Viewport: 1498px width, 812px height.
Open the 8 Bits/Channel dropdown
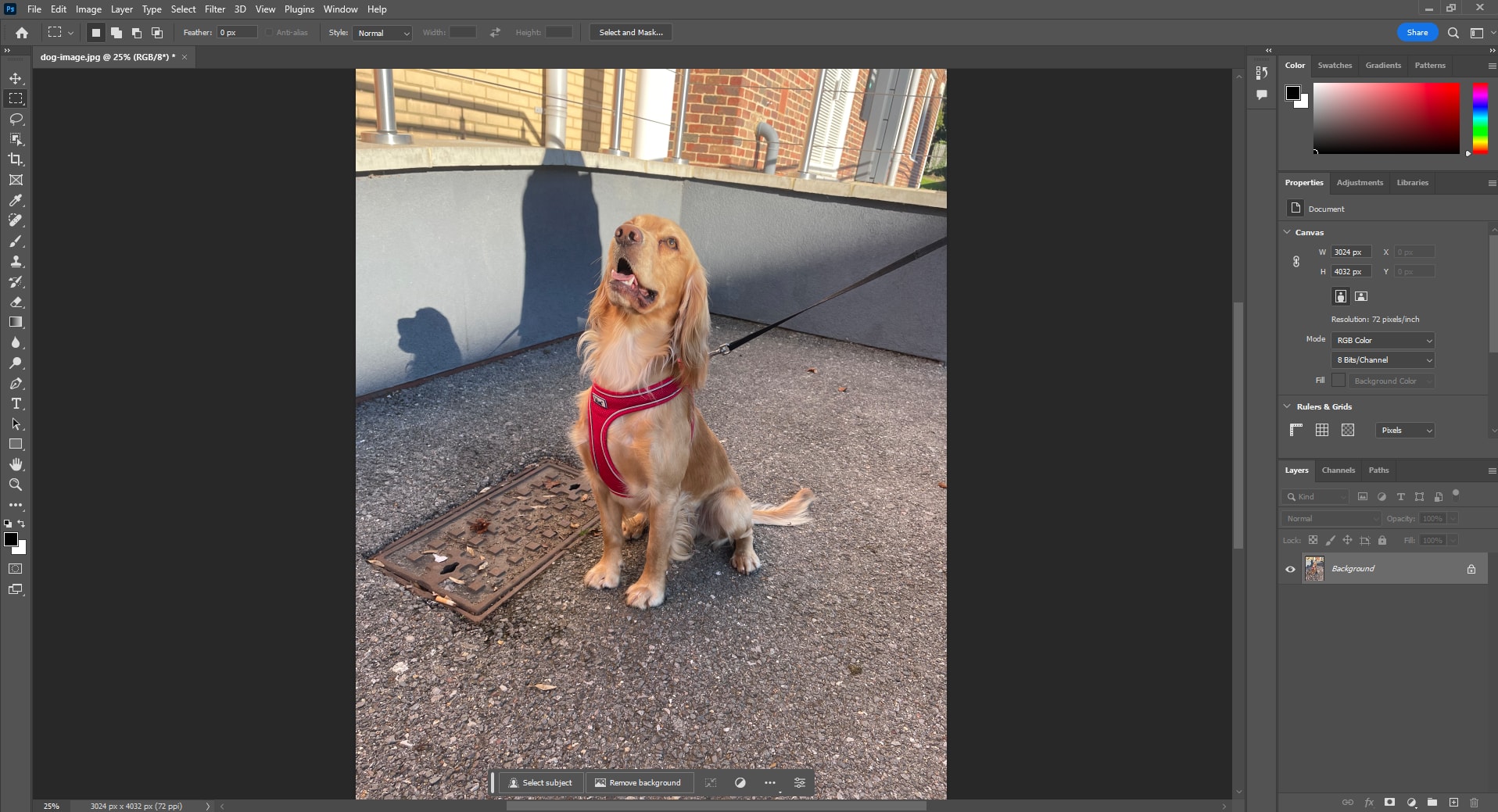[1383, 360]
